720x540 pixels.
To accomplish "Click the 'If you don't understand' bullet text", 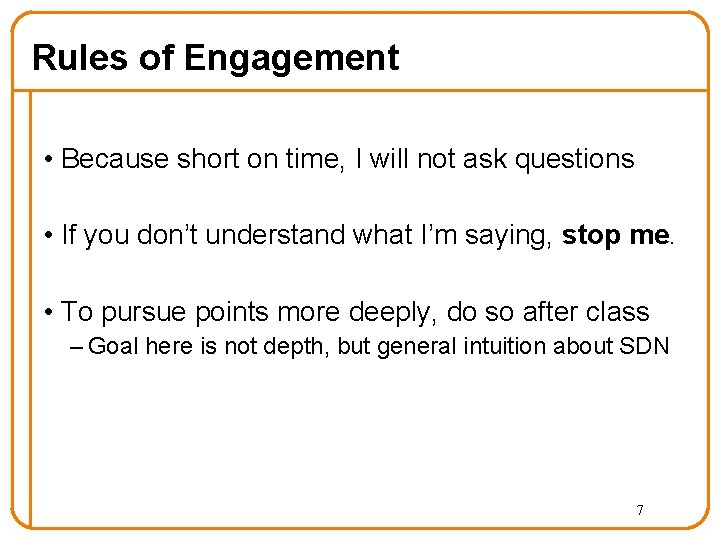I will click(x=368, y=236).
